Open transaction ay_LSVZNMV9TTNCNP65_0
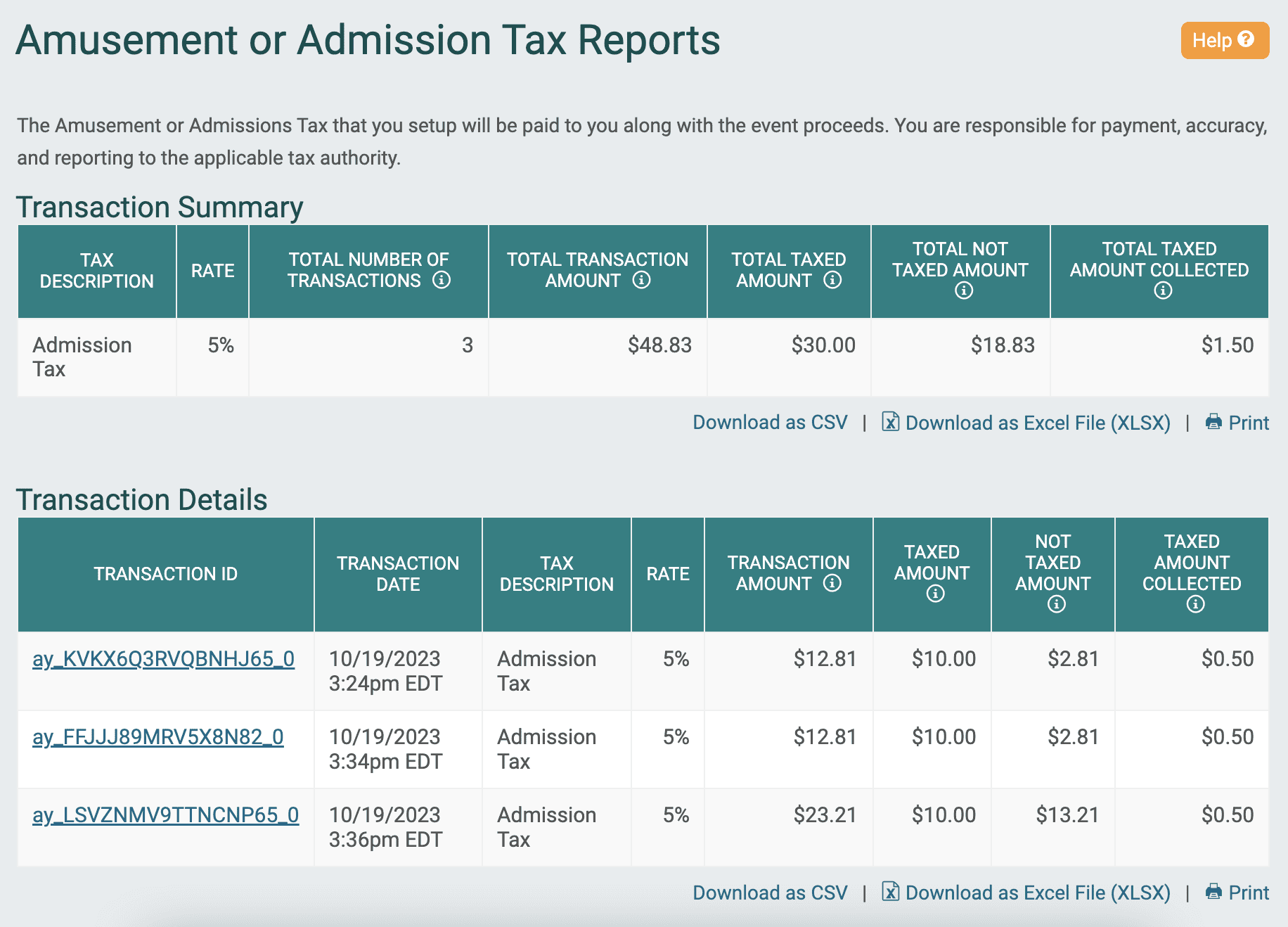Image resolution: width=1288 pixels, height=927 pixels. coord(165,816)
